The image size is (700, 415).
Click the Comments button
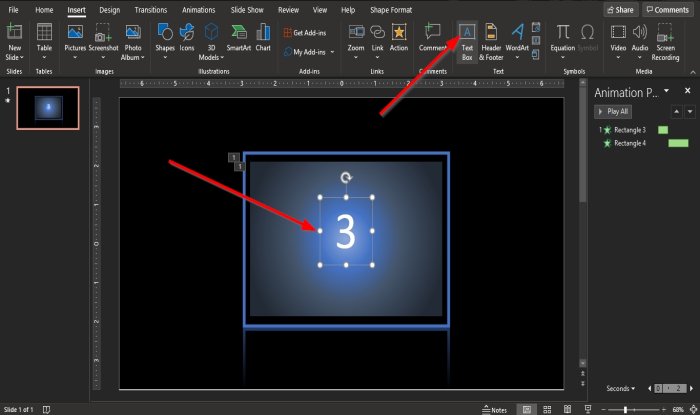pos(668,10)
